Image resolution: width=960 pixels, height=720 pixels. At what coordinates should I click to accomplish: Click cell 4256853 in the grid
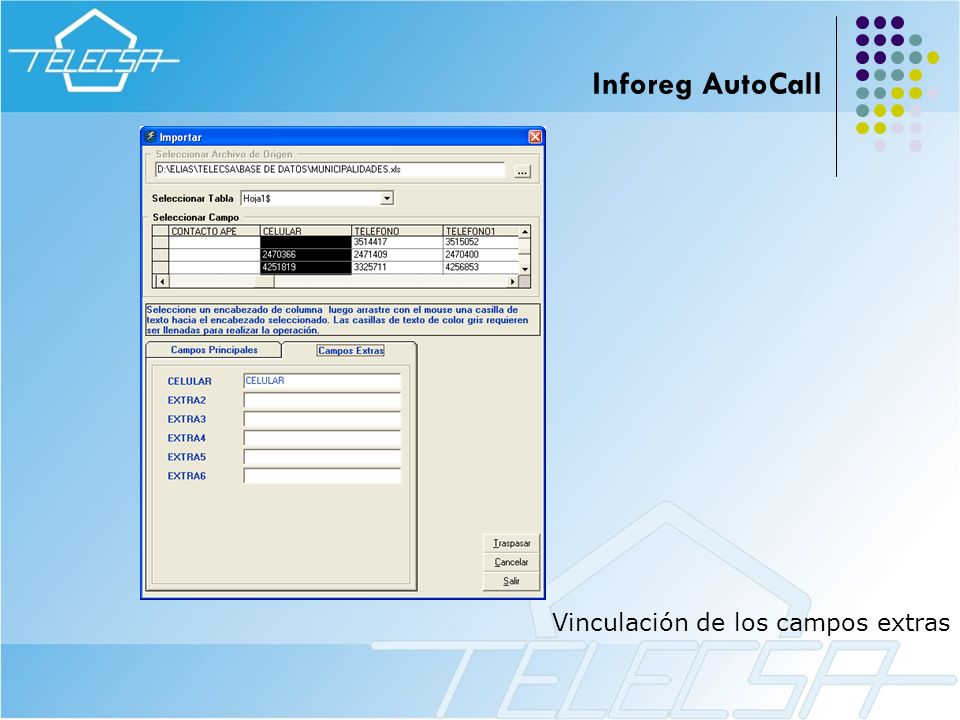(481, 268)
